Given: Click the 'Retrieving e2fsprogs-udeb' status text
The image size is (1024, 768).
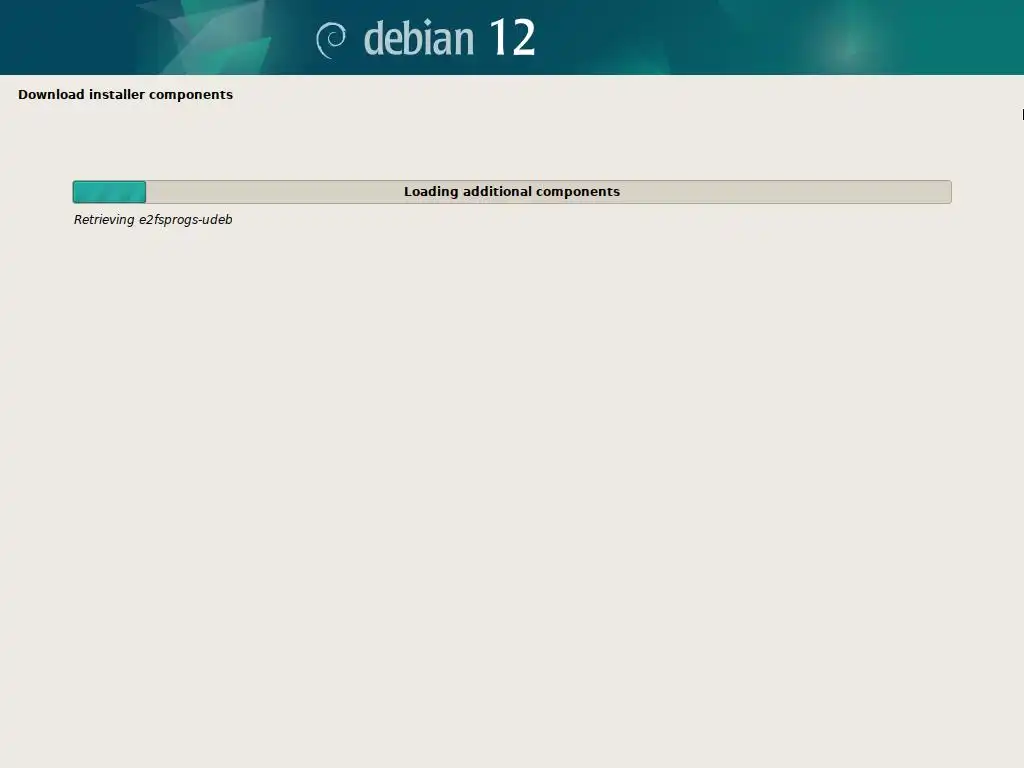Looking at the screenshot, I should pos(153,219).
